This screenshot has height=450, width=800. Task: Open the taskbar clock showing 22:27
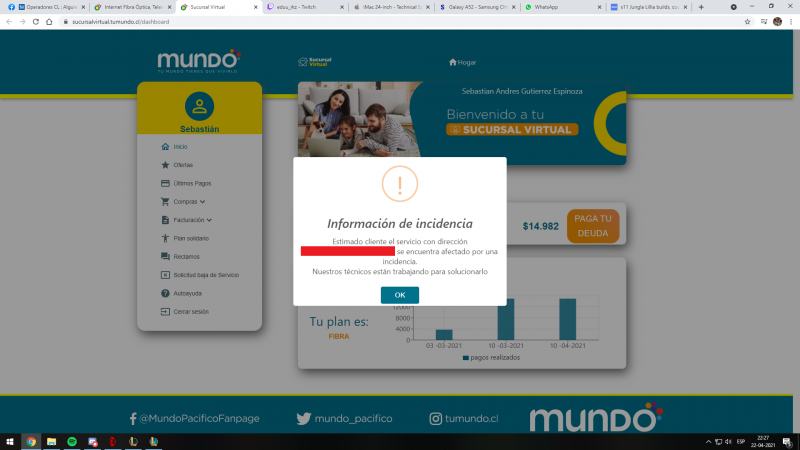click(x=763, y=442)
